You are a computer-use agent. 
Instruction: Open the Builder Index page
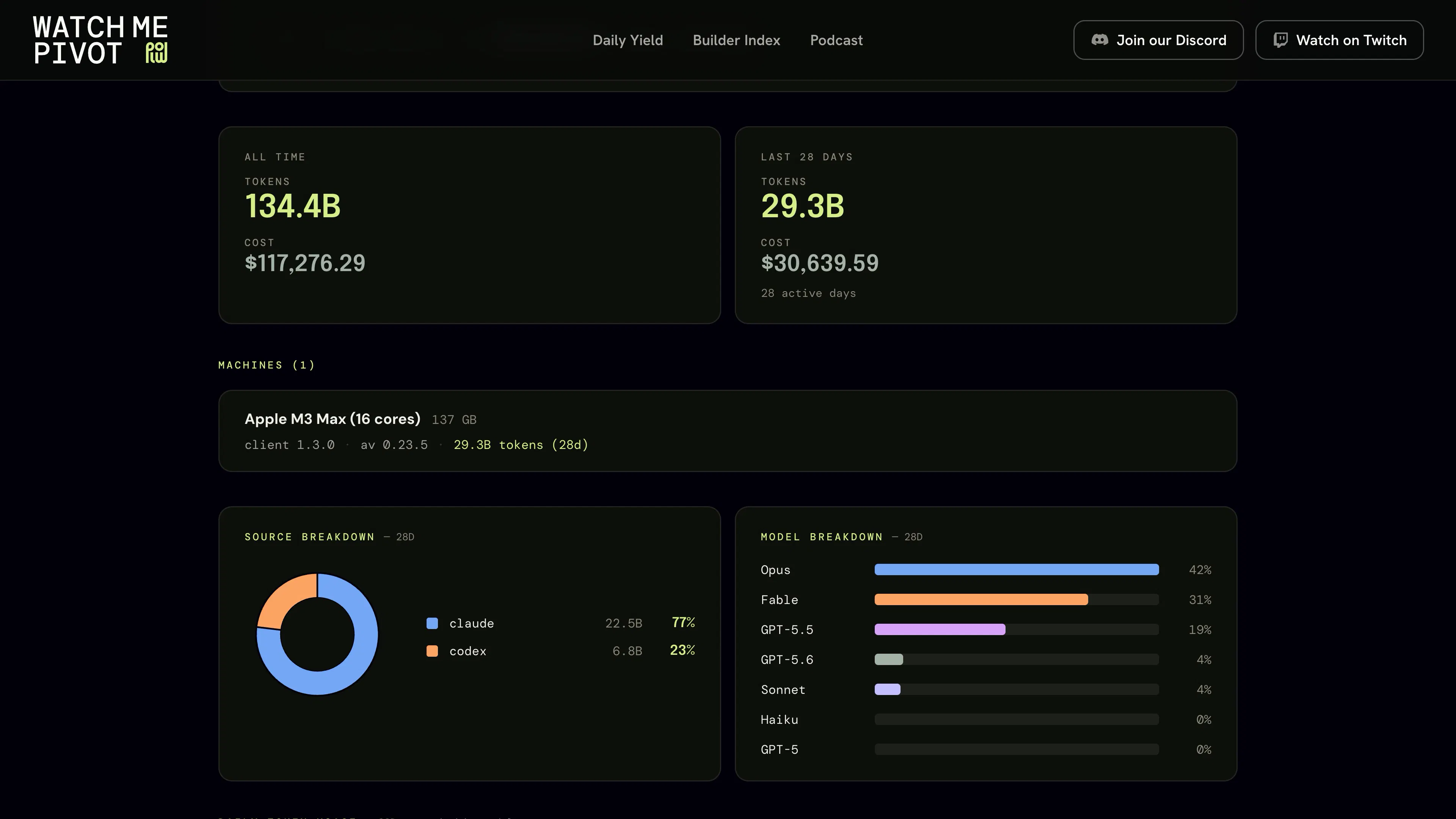[x=736, y=40]
